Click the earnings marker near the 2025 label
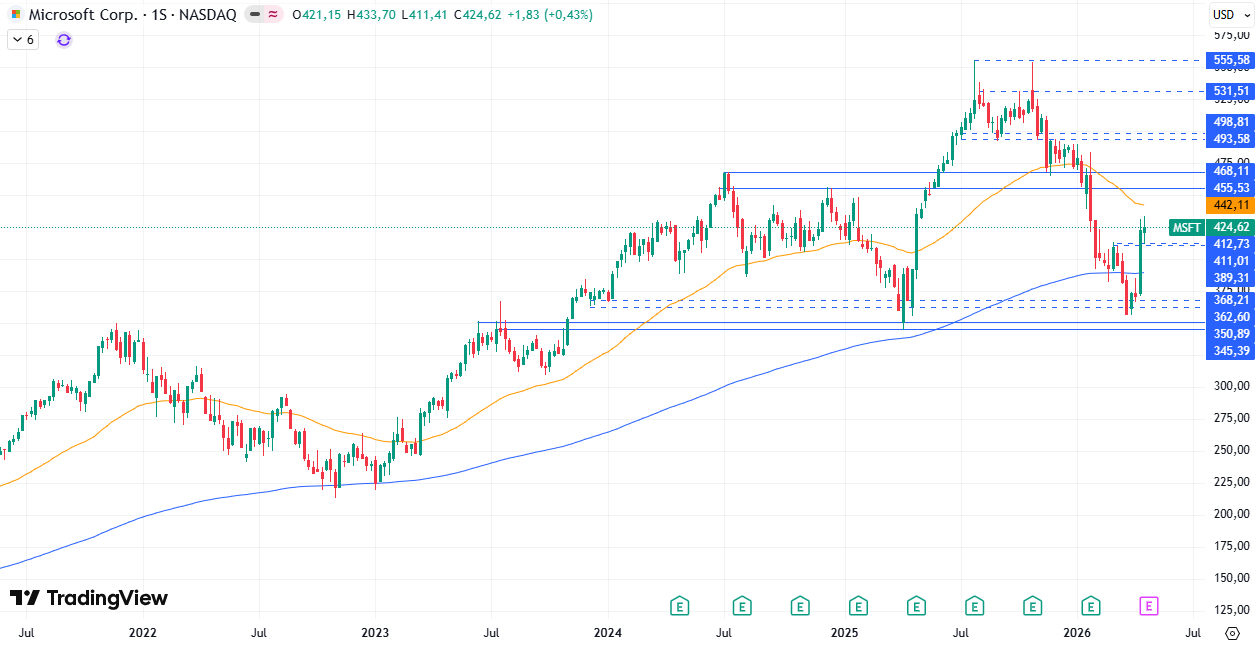 [858, 605]
